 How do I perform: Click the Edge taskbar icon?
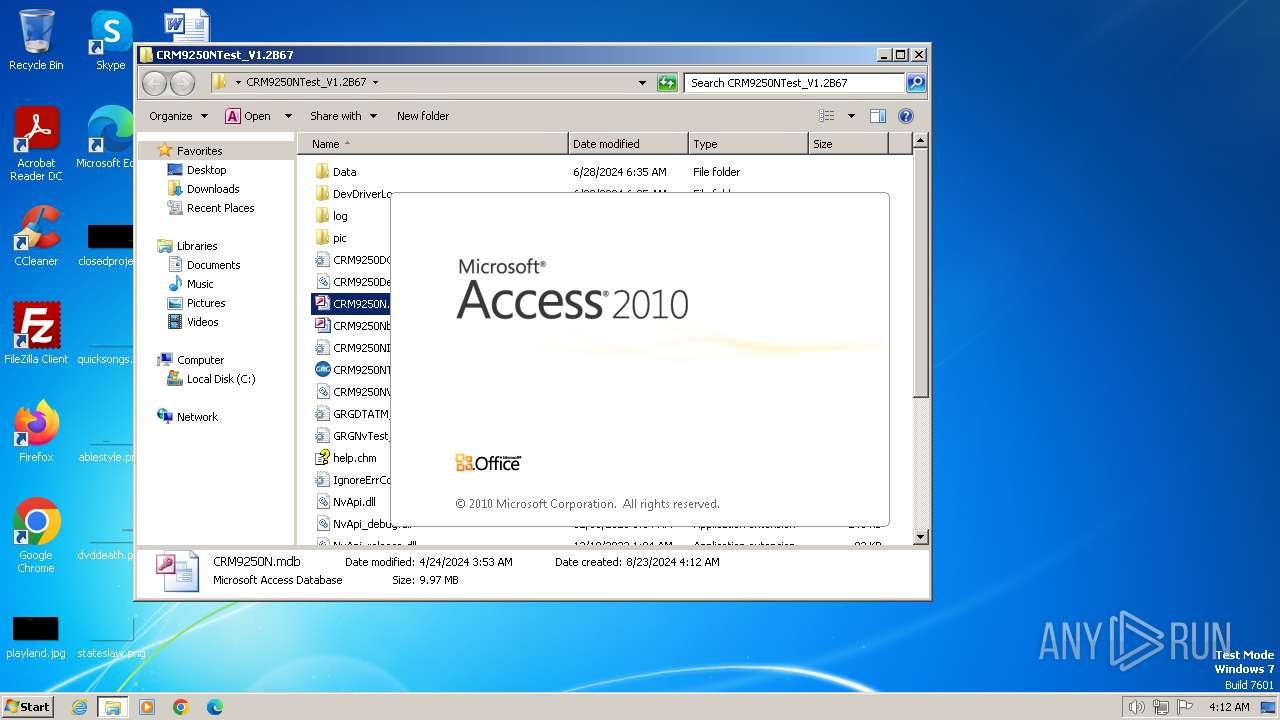click(x=215, y=707)
